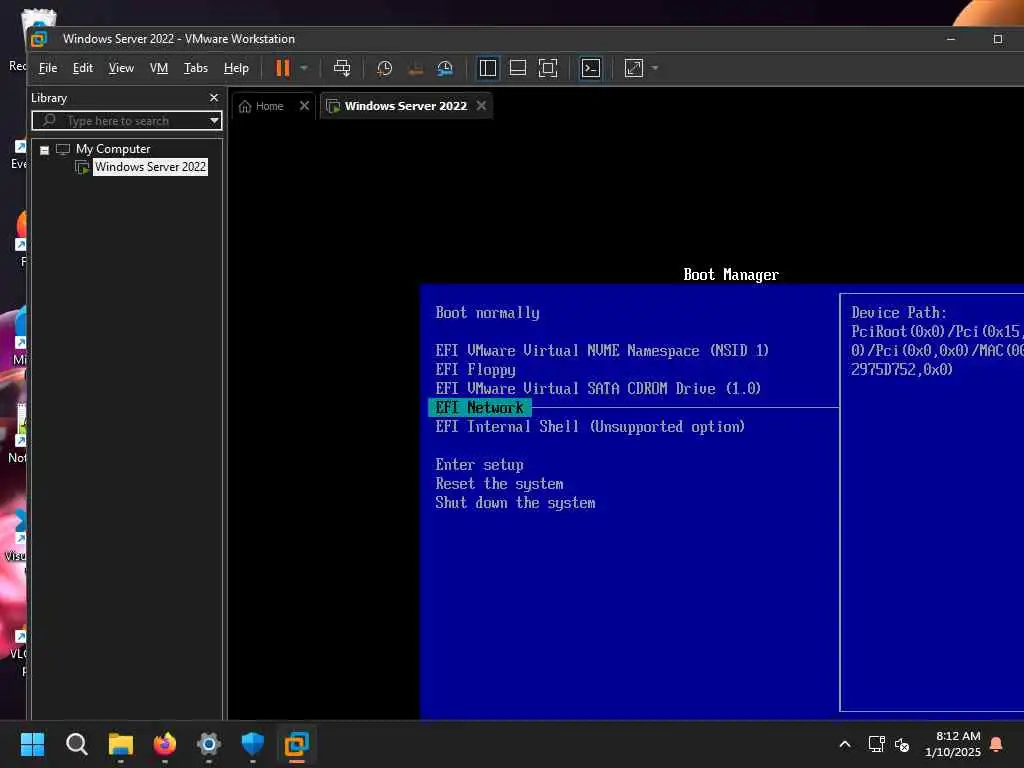Maximize the VMware Workstation window
This screenshot has width=1024, height=768.
click(998, 39)
